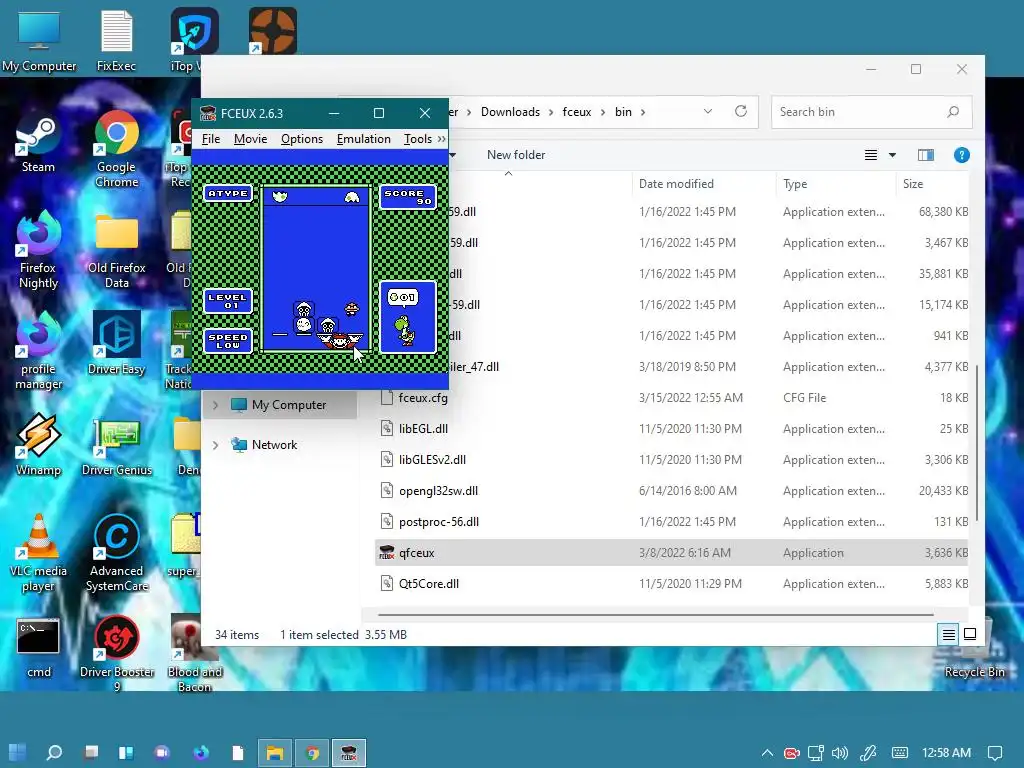The width and height of the screenshot is (1024, 768).
Task: Open the notification center icon
Action: tap(995, 753)
